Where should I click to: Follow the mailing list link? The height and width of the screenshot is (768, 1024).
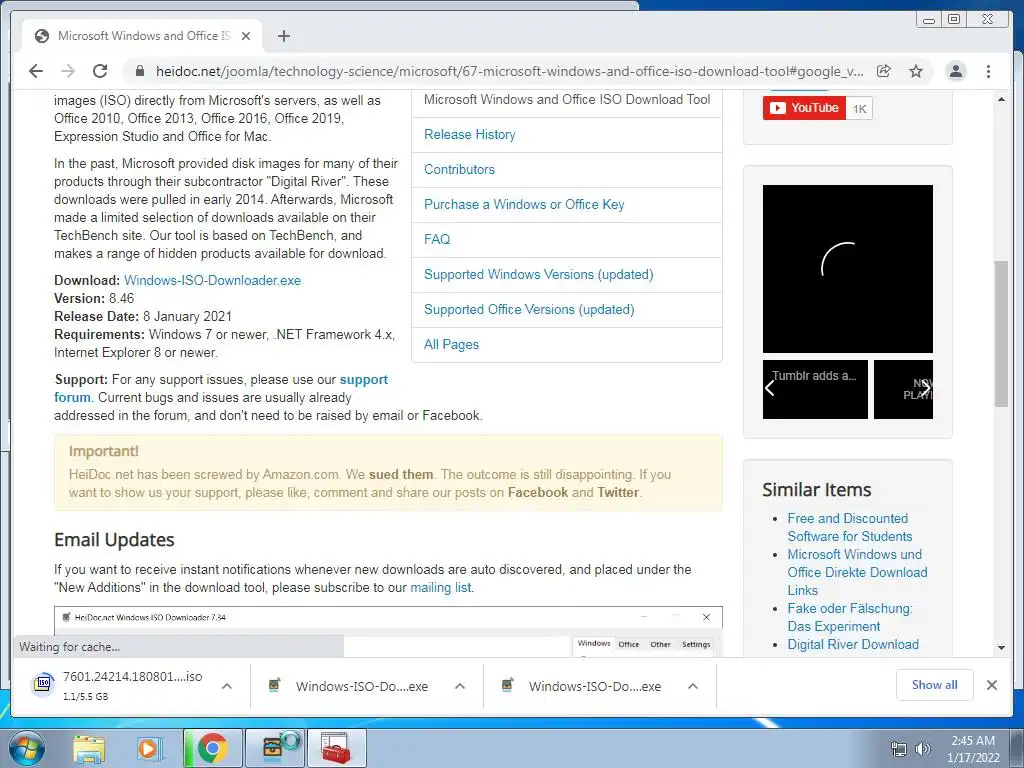click(441, 587)
